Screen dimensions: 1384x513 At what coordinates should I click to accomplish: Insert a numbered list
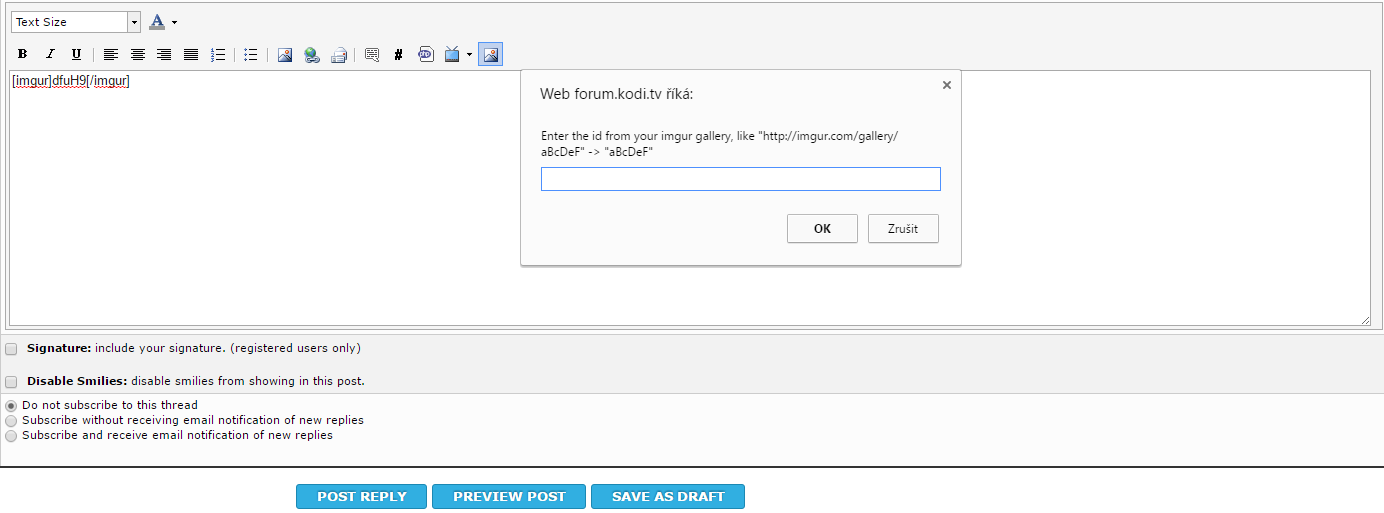point(218,55)
